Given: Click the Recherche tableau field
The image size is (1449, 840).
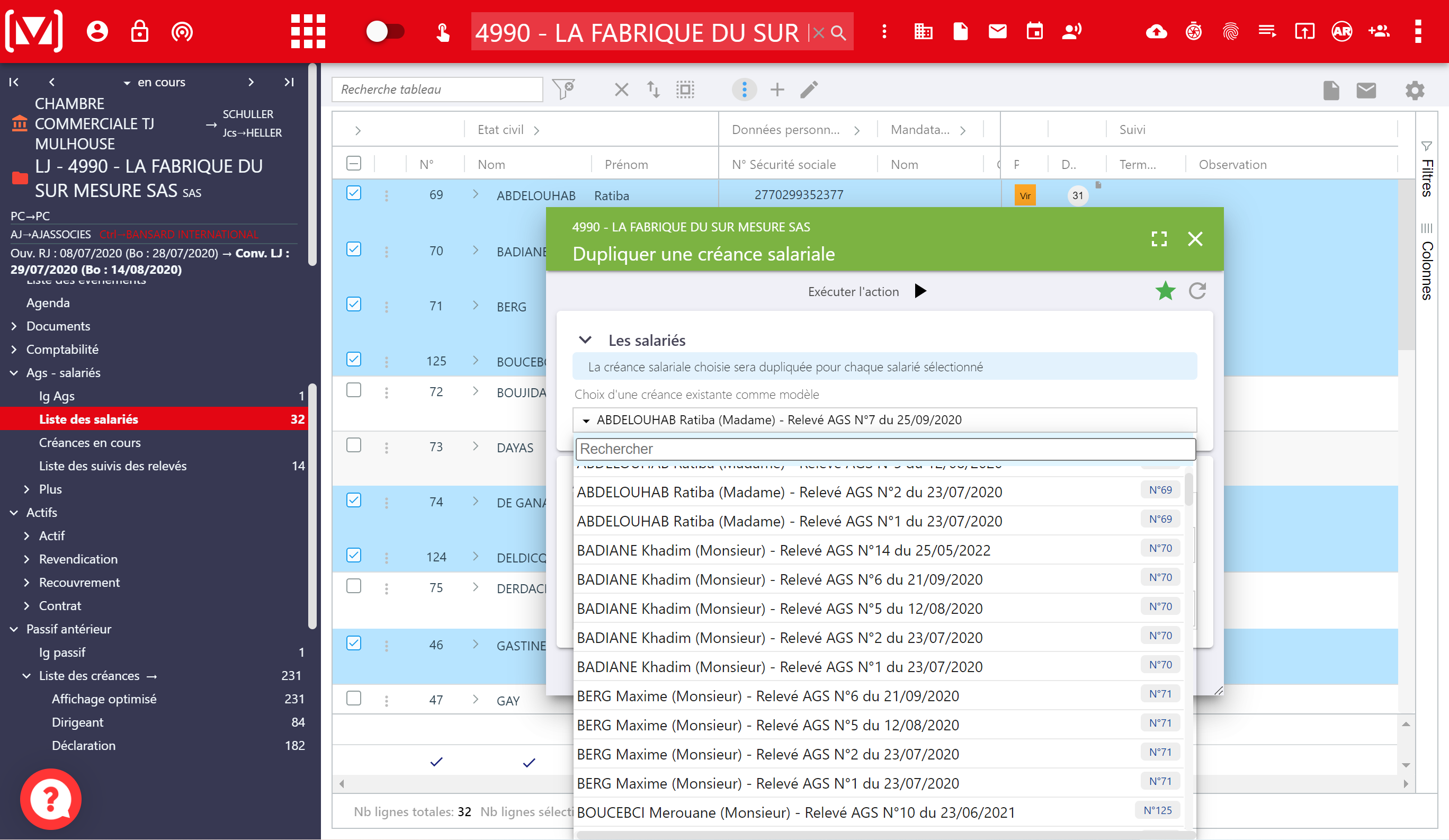Looking at the screenshot, I should click(437, 89).
